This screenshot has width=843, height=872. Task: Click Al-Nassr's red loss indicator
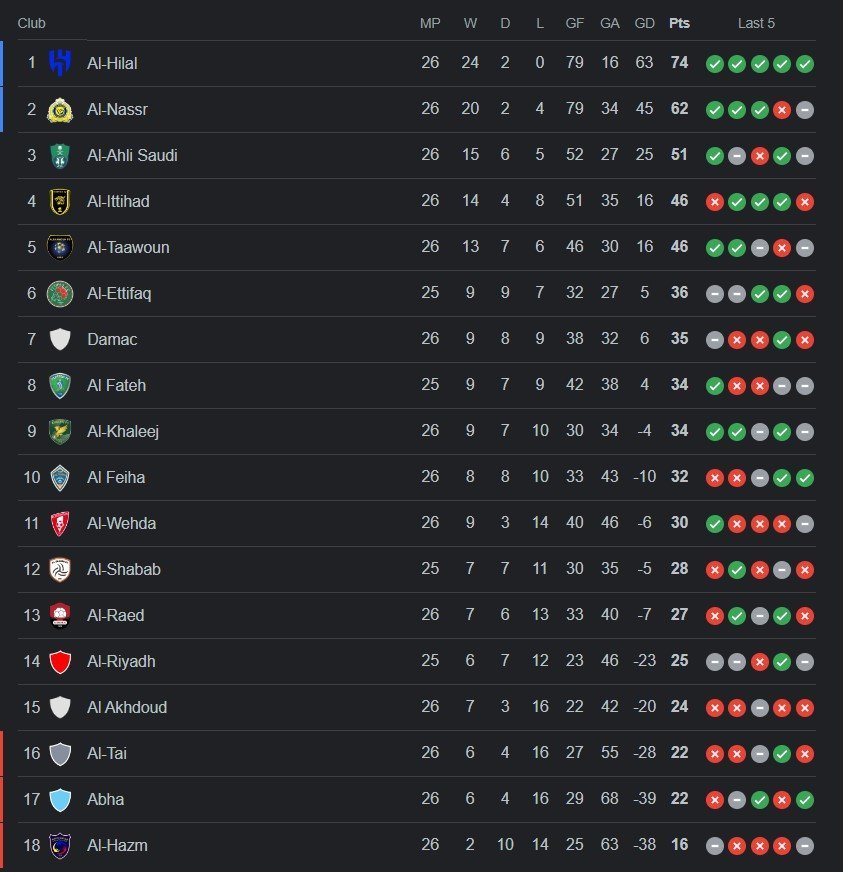tap(782, 110)
